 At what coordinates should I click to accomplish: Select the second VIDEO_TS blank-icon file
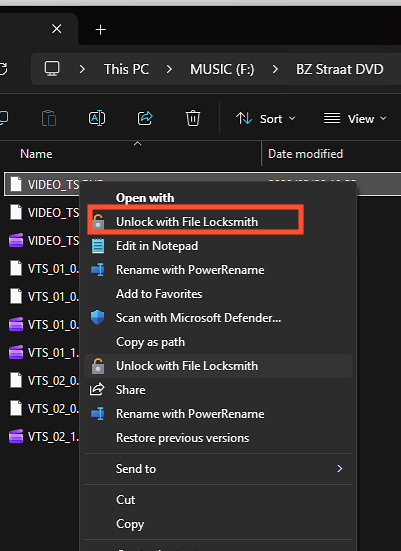pyautogui.click(x=45, y=213)
